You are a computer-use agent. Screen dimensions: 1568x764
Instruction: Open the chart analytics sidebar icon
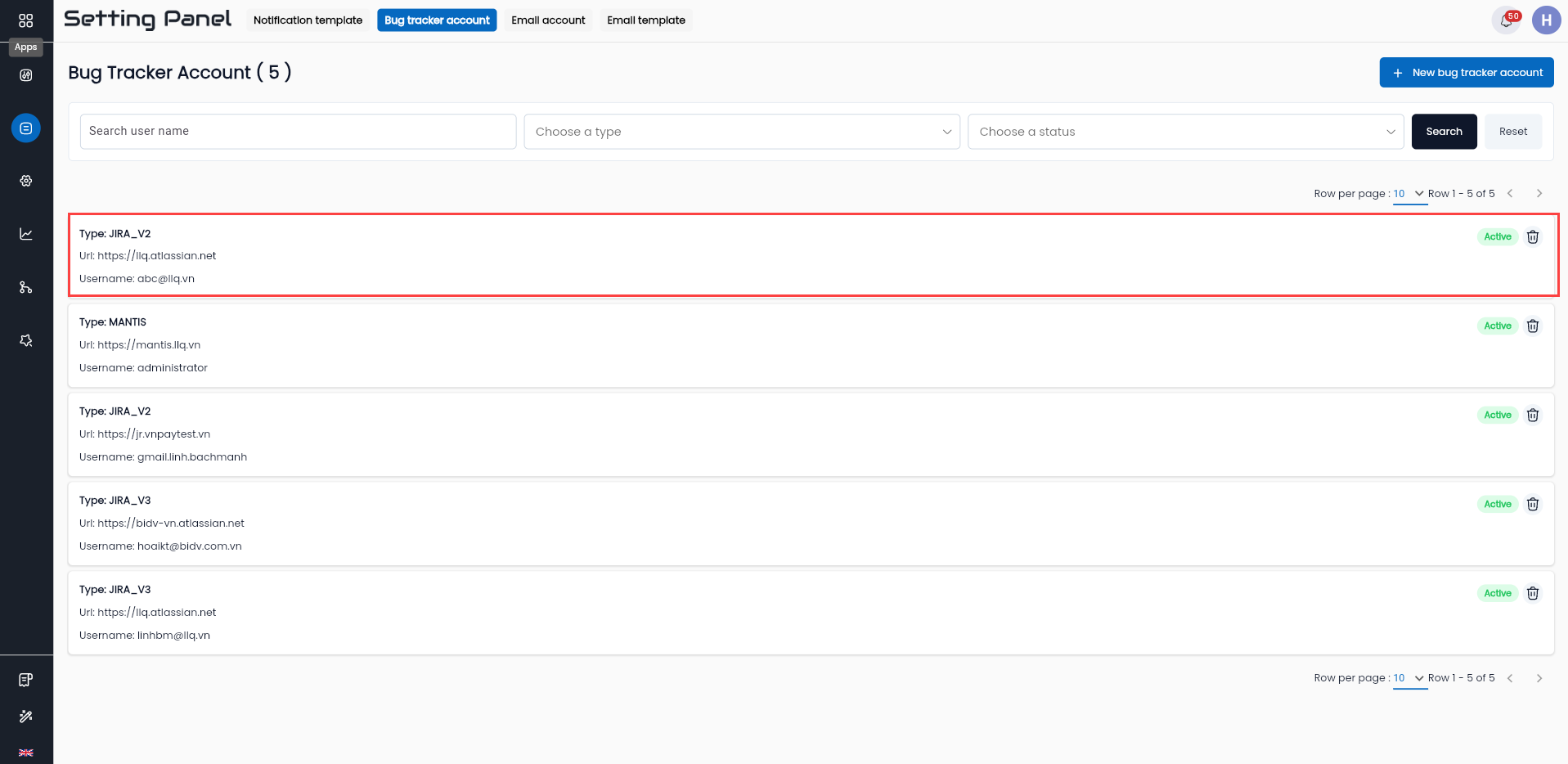click(26, 234)
